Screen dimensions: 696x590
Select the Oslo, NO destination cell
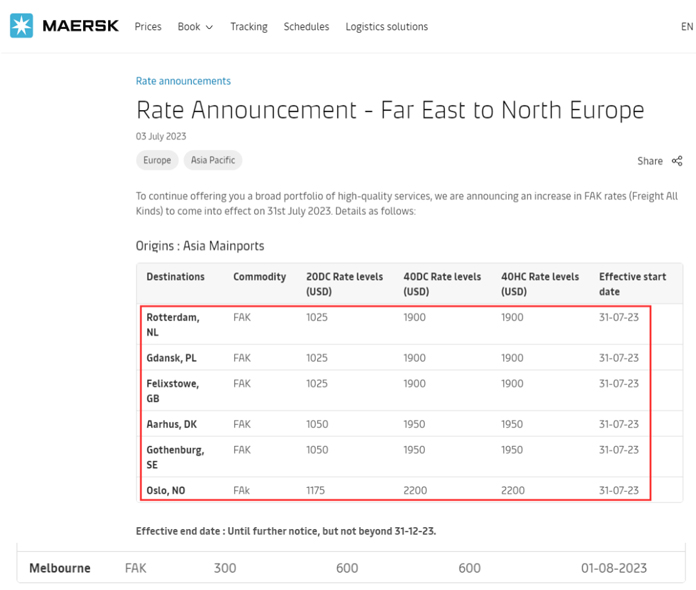(166, 490)
